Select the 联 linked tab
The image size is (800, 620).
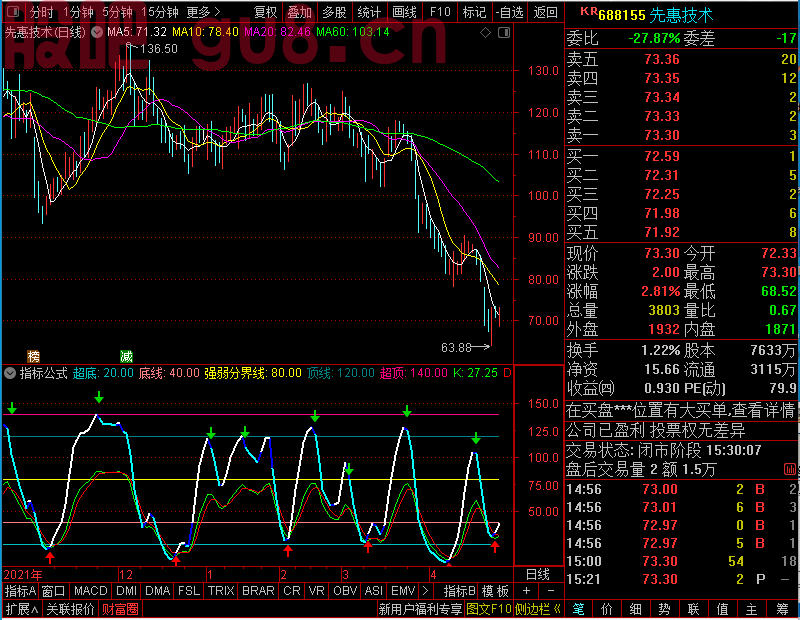coord(693,609)
